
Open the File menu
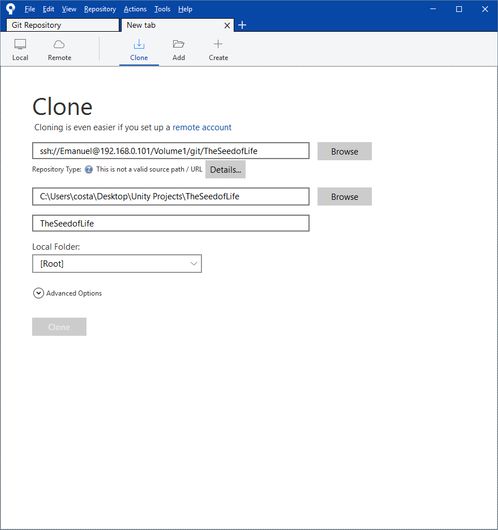point(29,9)
